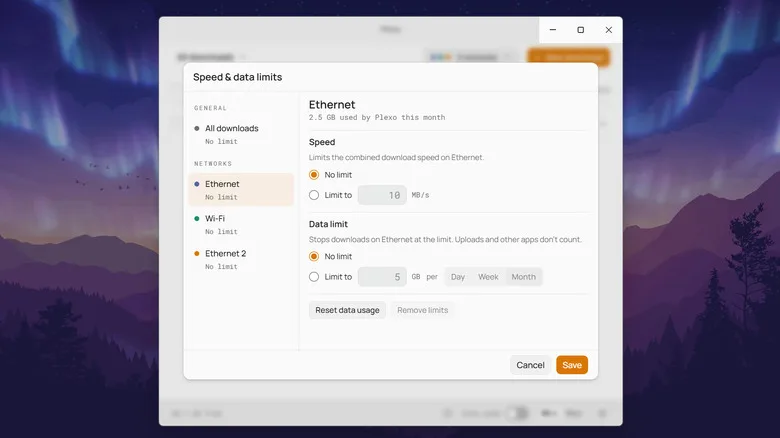780x438 pixels.
Task: Click the Reset data usage button
Action: click(x=347, y=310)
